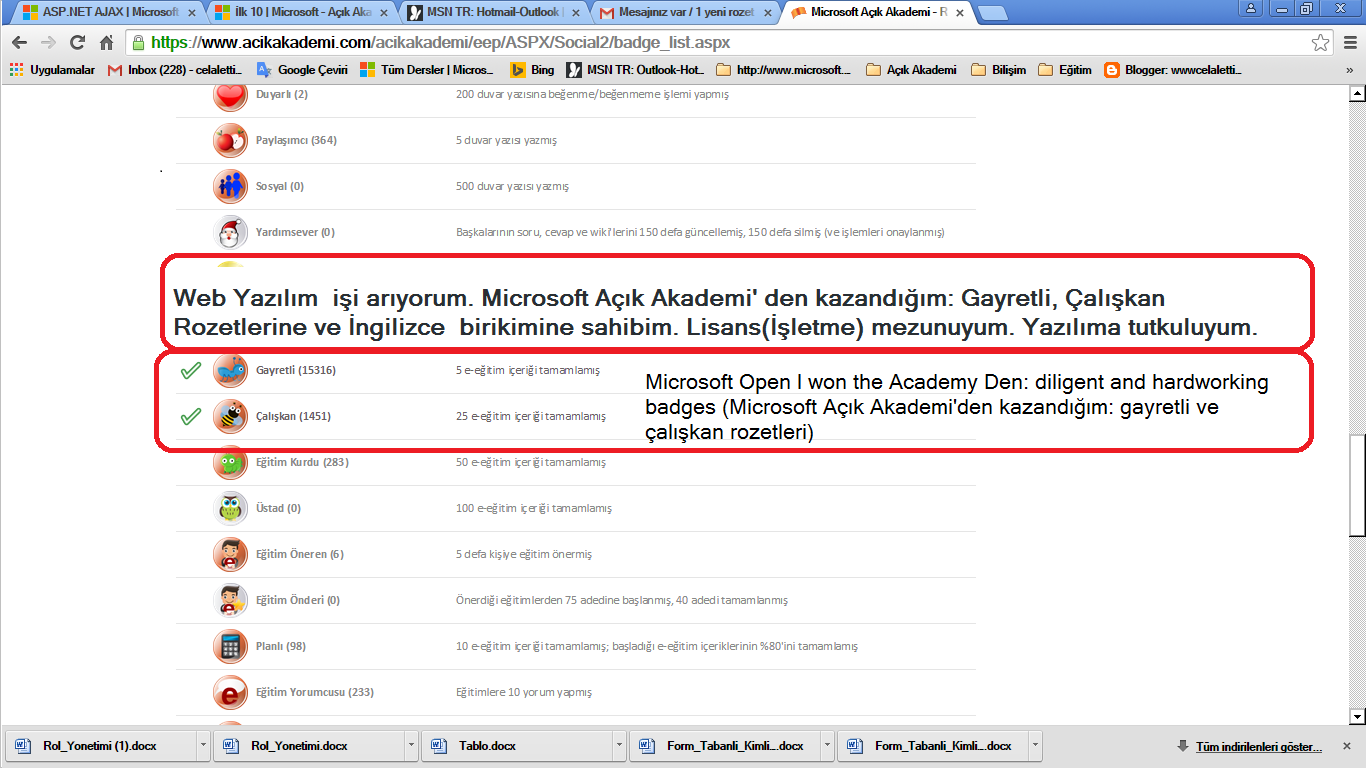This screenshot has width=1366, height=768.
Task: Click the Duyarlı heart badge icon
Action: 230,96
